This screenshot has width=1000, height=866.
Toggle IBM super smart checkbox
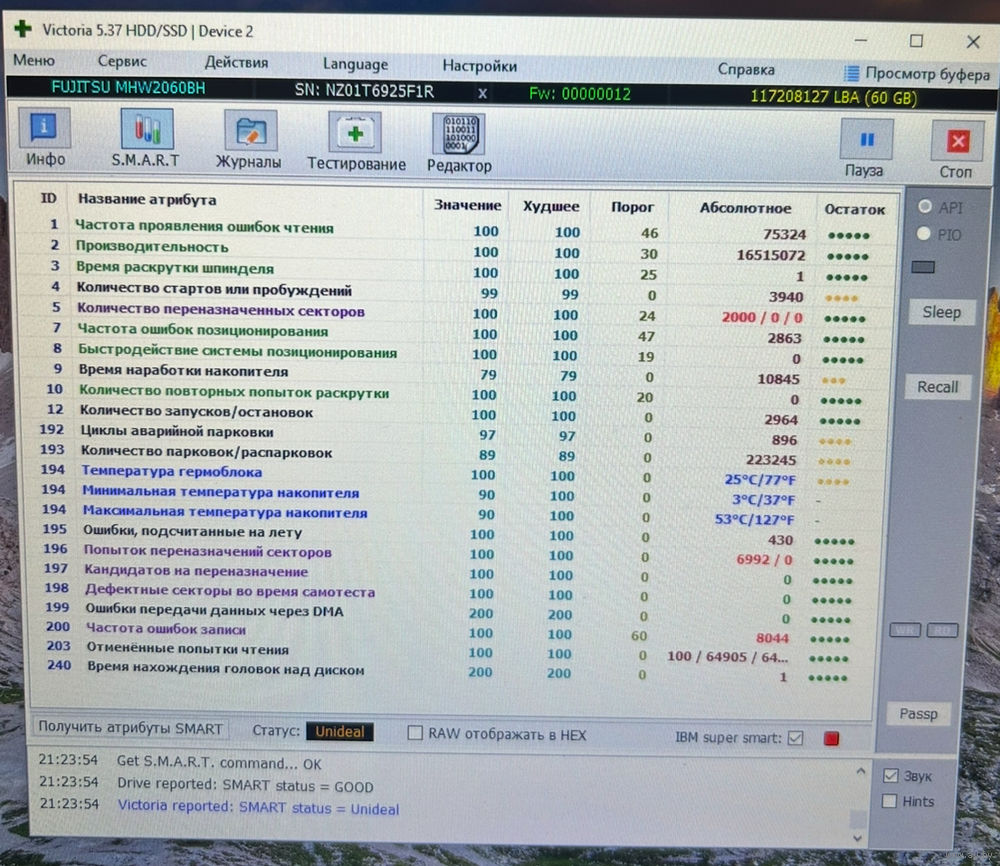[x=795, y=738]
